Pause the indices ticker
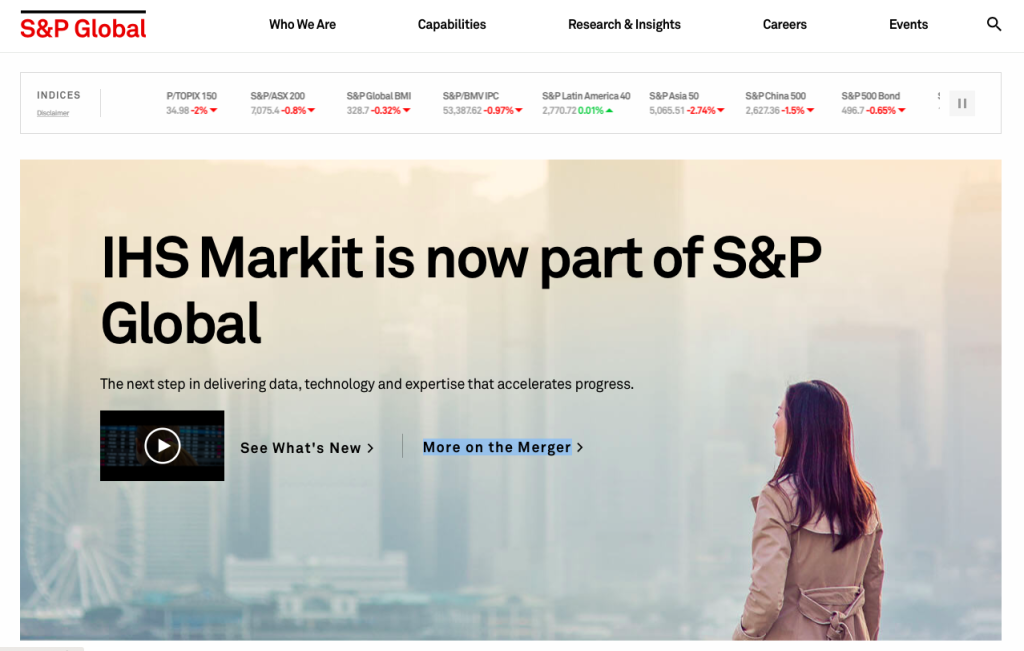Image resolution: width=1024 pixels, height=651 pixels. point(962,103)
